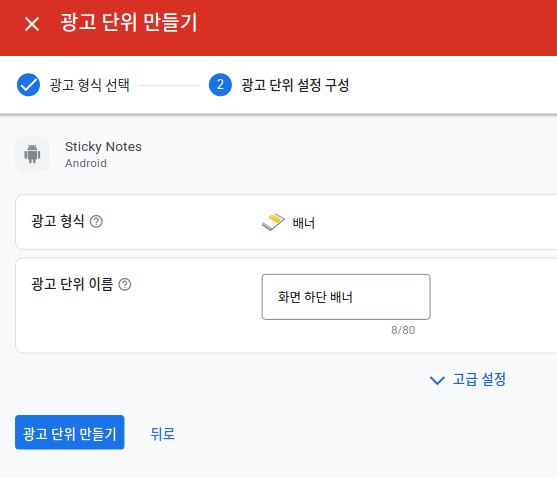Click the 광고 단위 만들기 button
Screen dimensions: 557x478
click(70, 433)
